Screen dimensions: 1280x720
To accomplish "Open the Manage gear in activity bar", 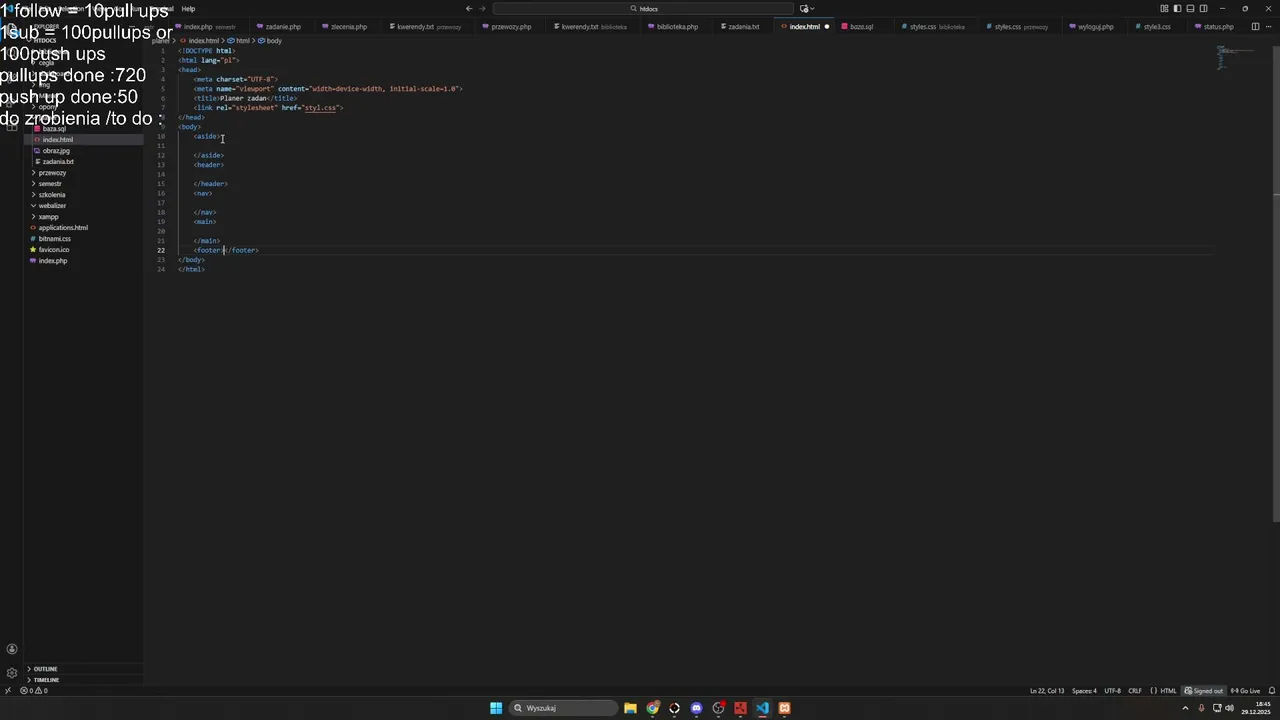I will pos(12,673).
